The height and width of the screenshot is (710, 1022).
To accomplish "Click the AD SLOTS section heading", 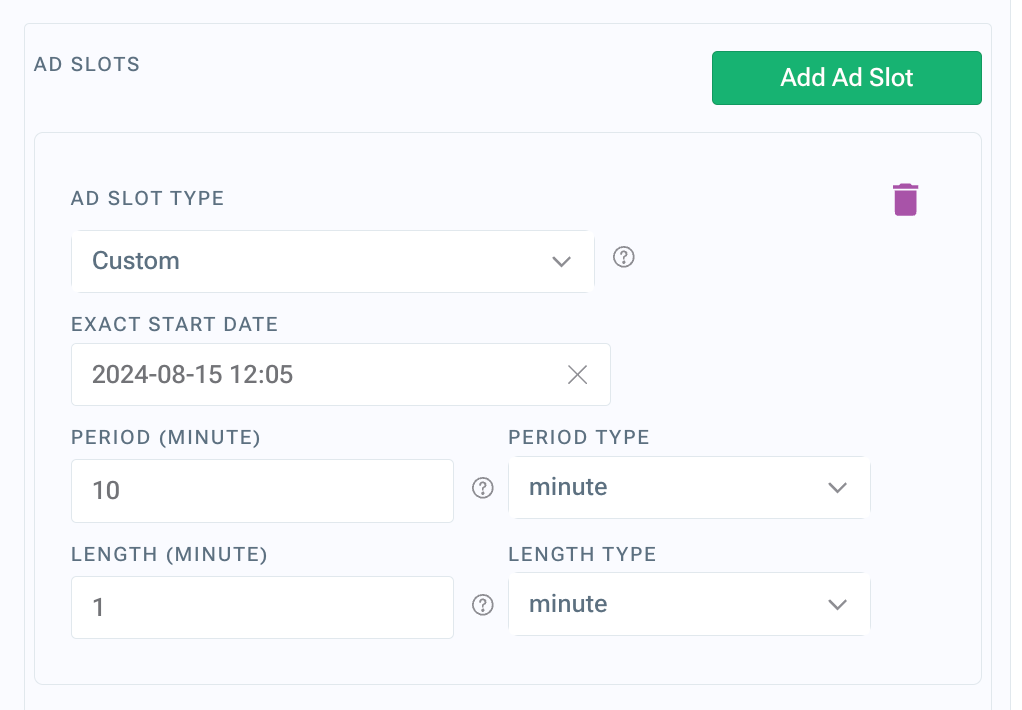I will pos(87,65).
